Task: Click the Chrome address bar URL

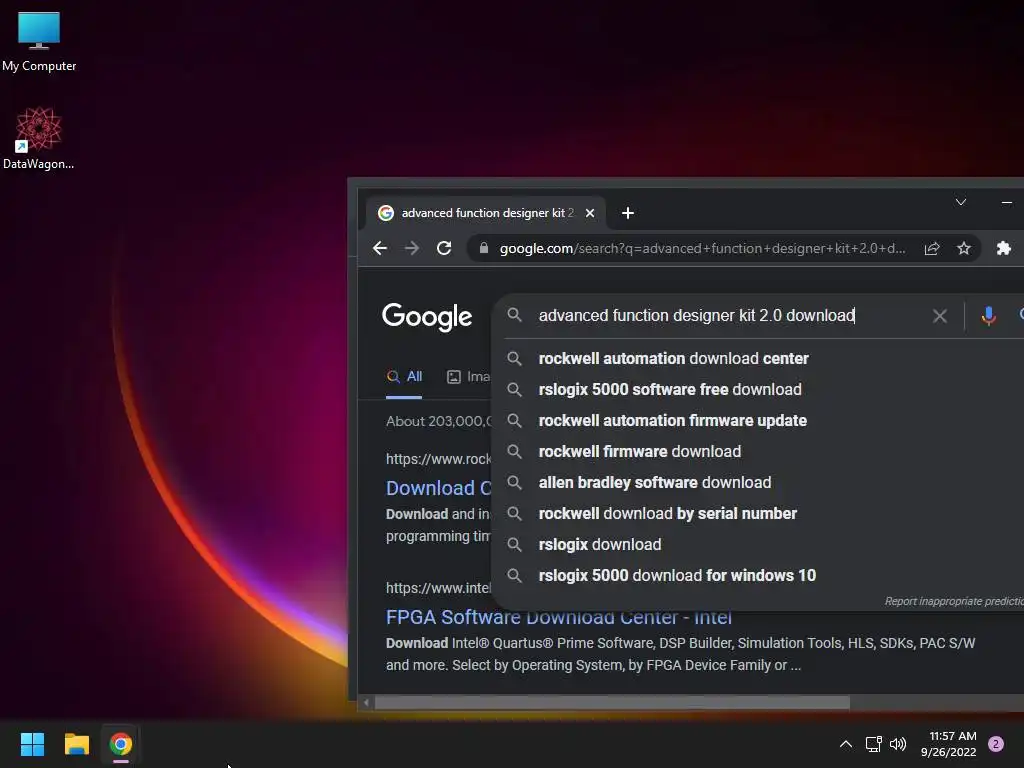Action: [x=703, y=248]
